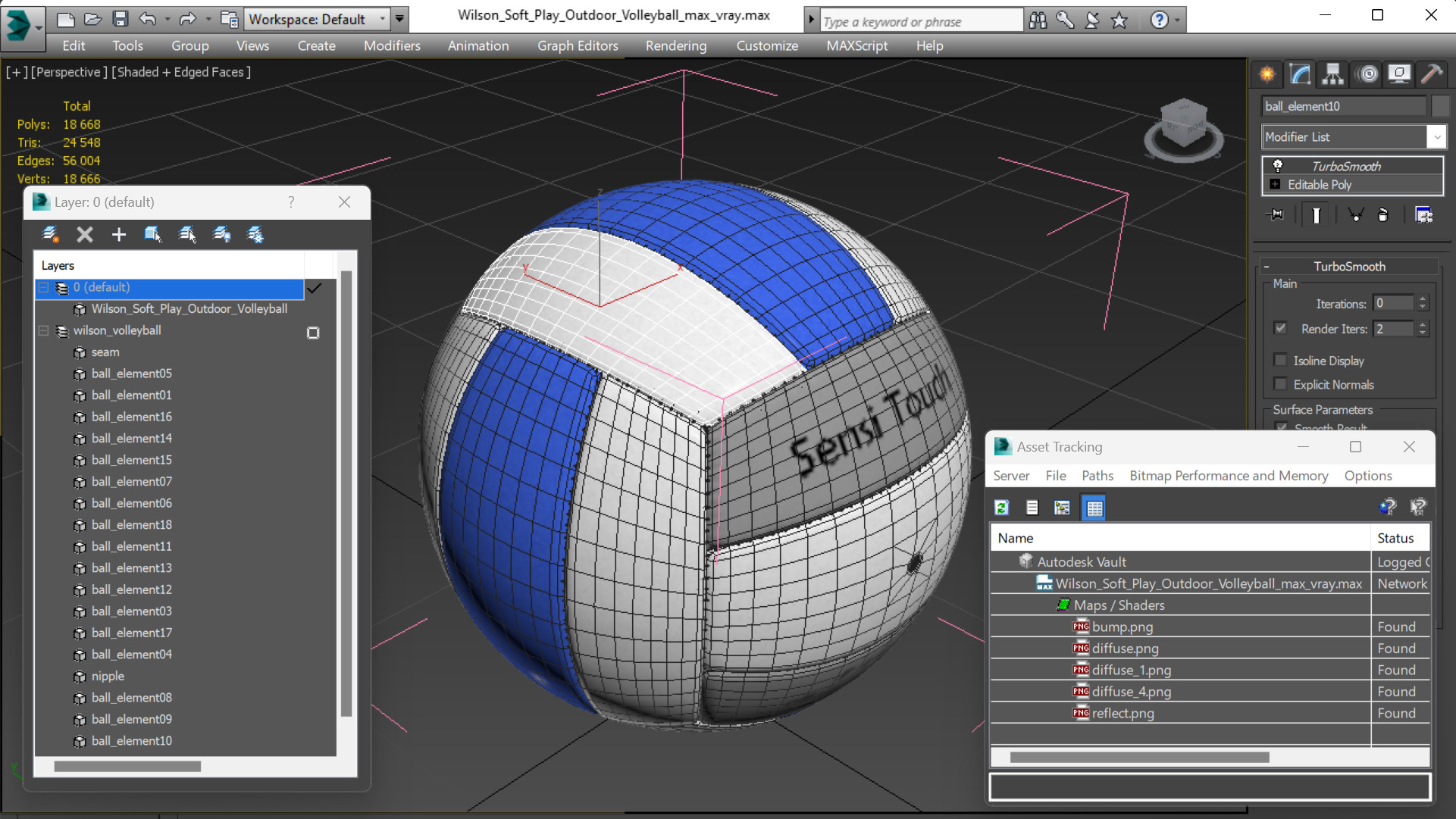Screen dimensions: 1456x819
Task: Click the object color swatch beside ball_element10
Action: (x=1439, y=107)
